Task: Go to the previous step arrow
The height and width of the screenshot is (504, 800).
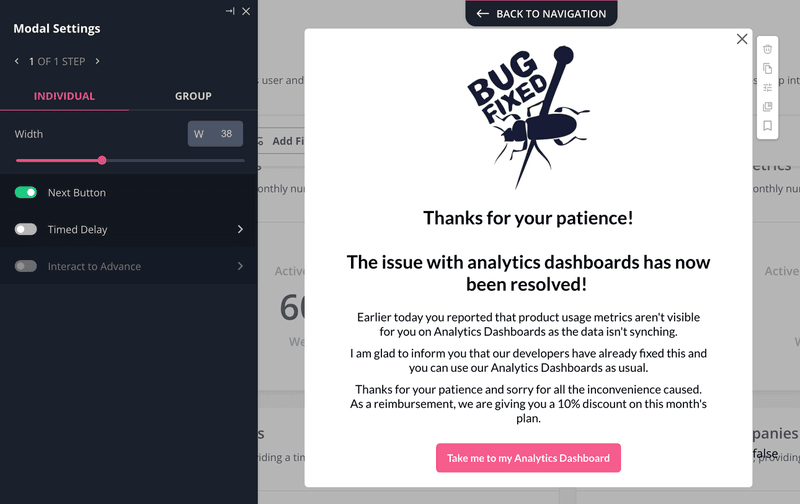Action: tap(17, 62)
